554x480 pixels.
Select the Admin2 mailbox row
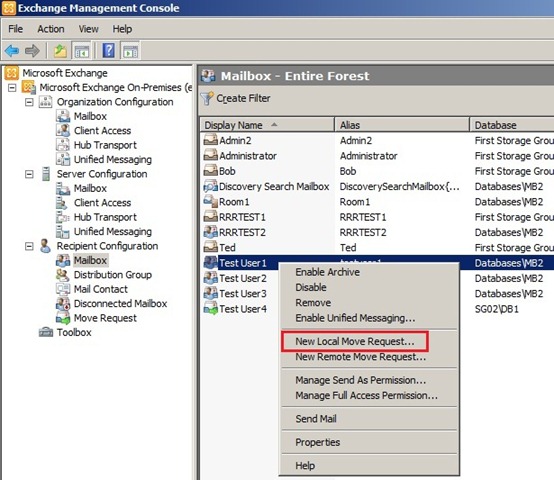[x=377, y=141]
